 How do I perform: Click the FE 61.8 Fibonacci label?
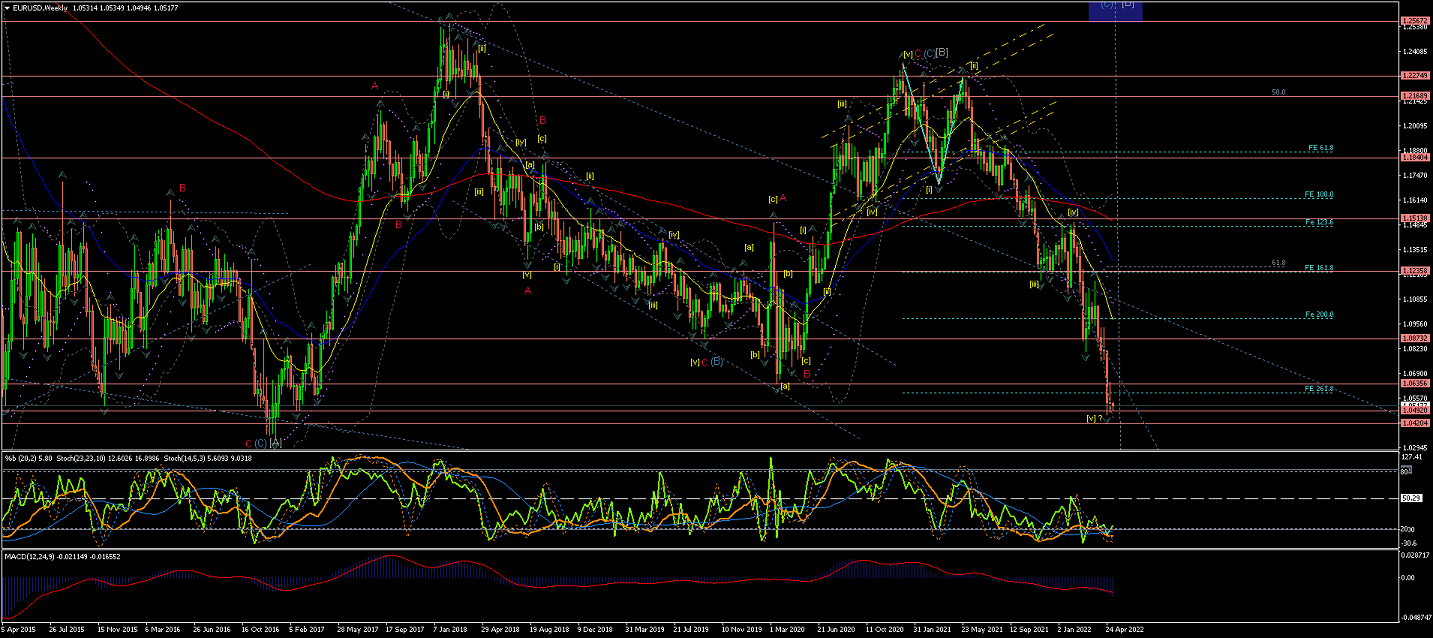(1319, 148)
